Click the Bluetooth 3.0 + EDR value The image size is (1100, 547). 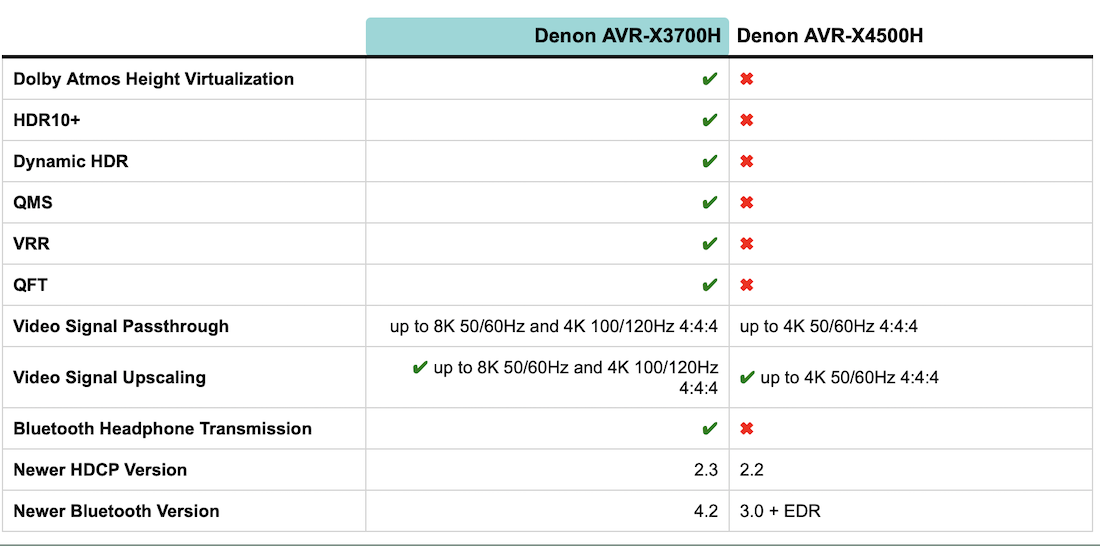pos(780,511)
